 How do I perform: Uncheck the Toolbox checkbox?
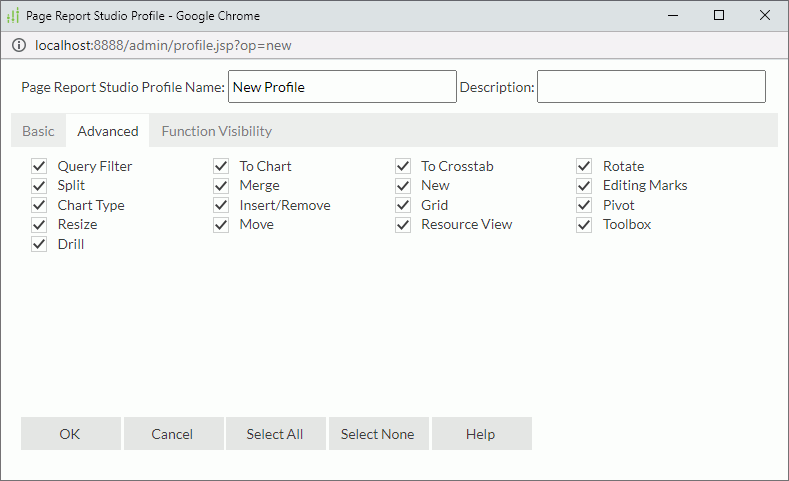584,224
